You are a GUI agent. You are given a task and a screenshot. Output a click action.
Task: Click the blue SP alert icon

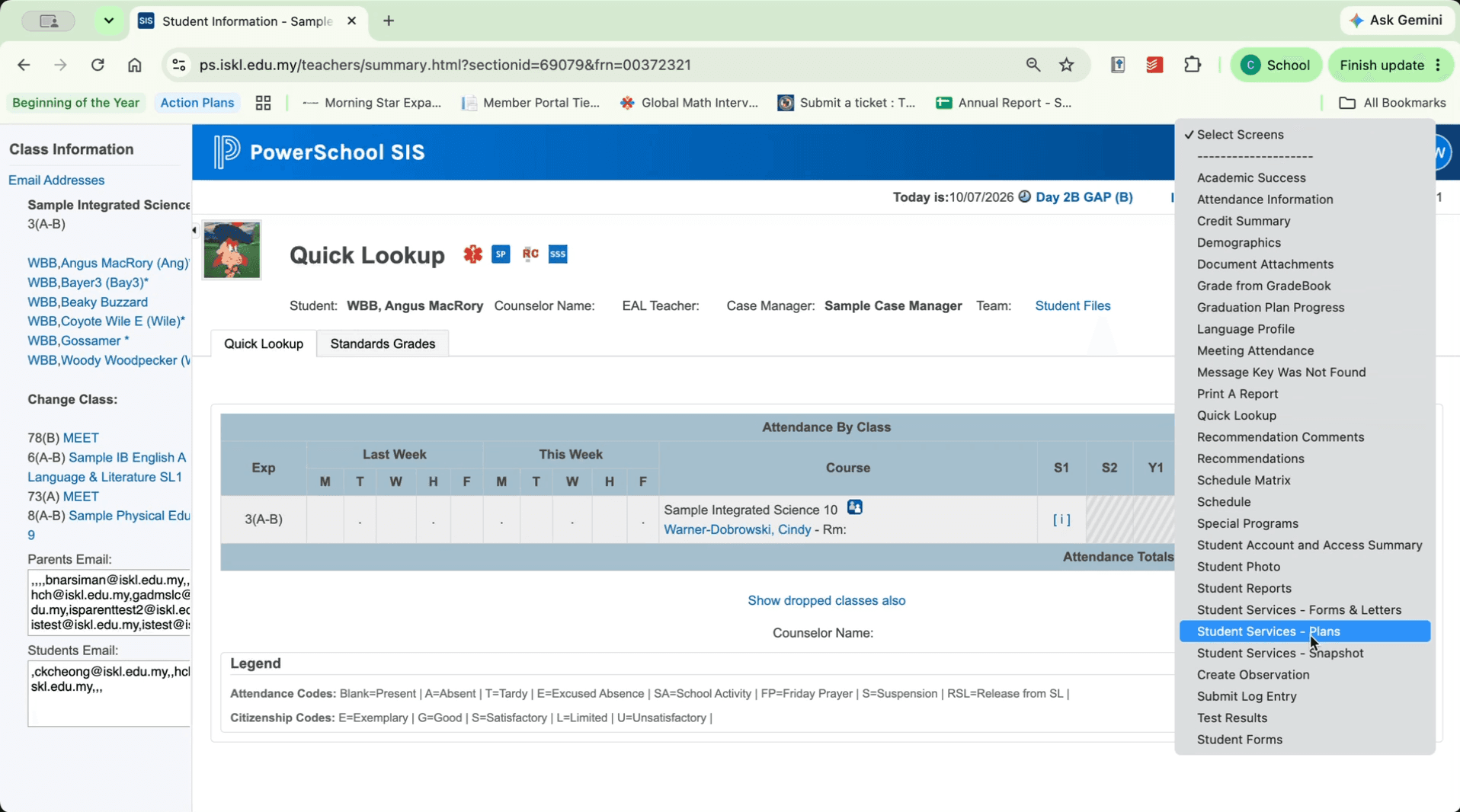pos(501,254)
